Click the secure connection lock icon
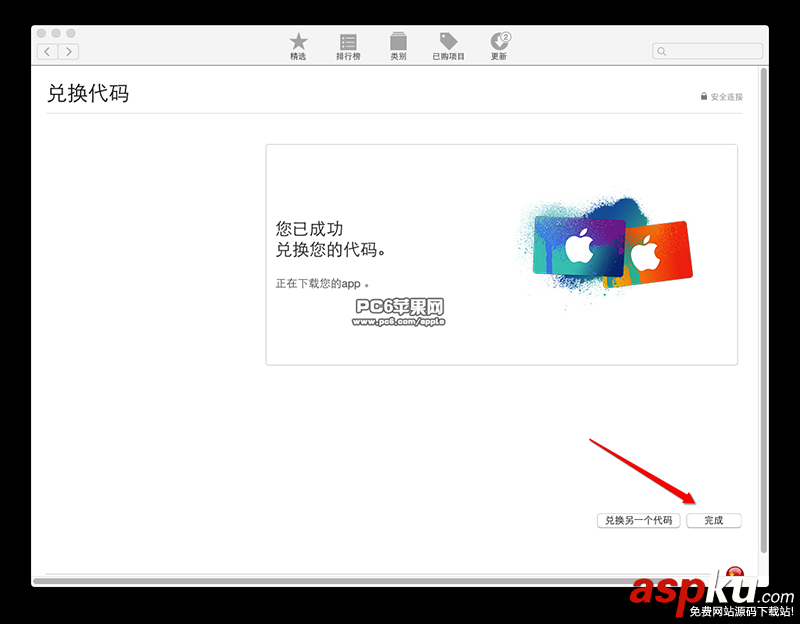This screenshot has width=800, height=624. click(x=704, y=96)
